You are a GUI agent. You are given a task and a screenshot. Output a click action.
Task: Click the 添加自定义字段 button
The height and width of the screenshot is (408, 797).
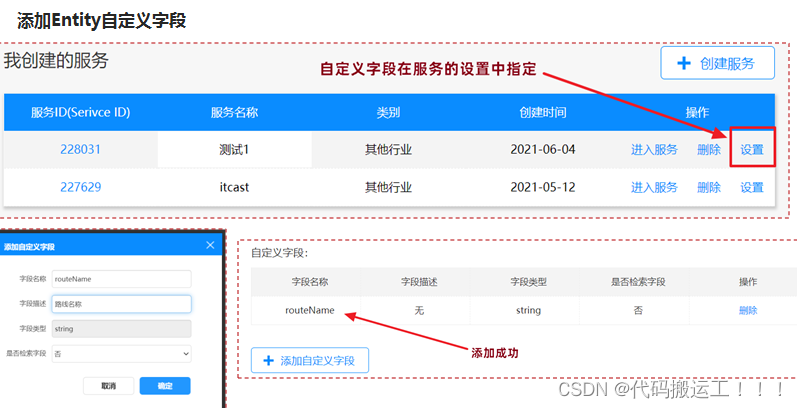click(309, 360)
